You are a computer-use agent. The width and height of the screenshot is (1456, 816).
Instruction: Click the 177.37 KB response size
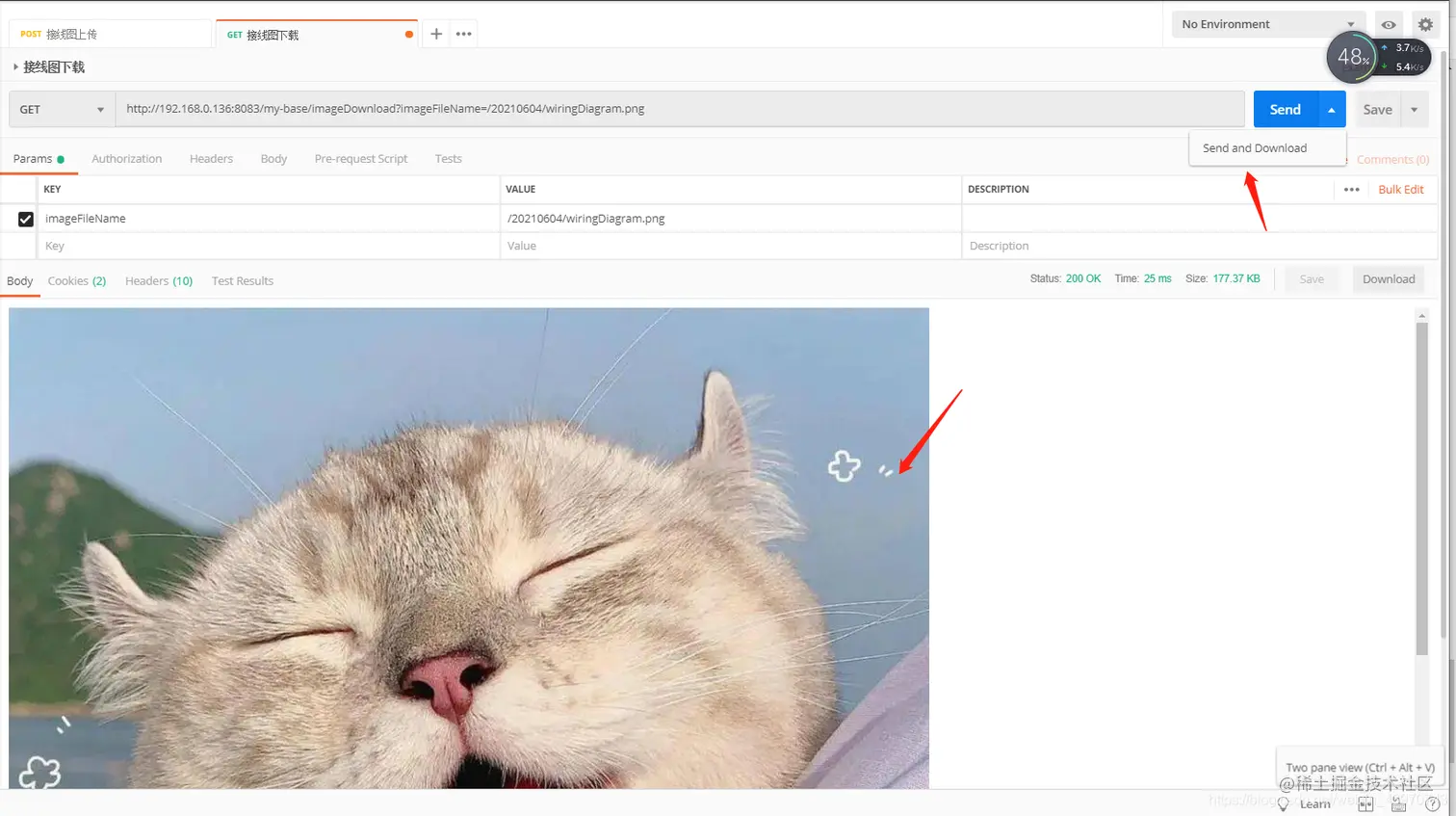coord(1236,279)
